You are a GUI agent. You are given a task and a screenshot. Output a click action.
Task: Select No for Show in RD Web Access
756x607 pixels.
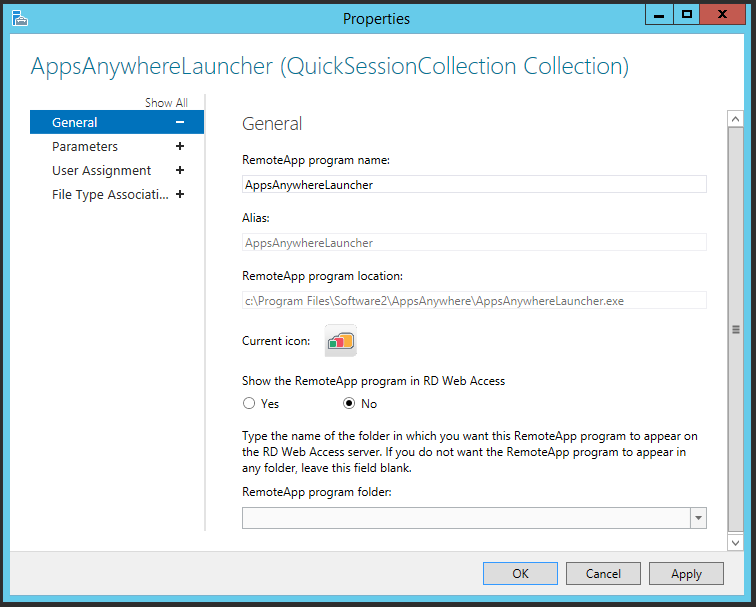(x=349, y=404)
